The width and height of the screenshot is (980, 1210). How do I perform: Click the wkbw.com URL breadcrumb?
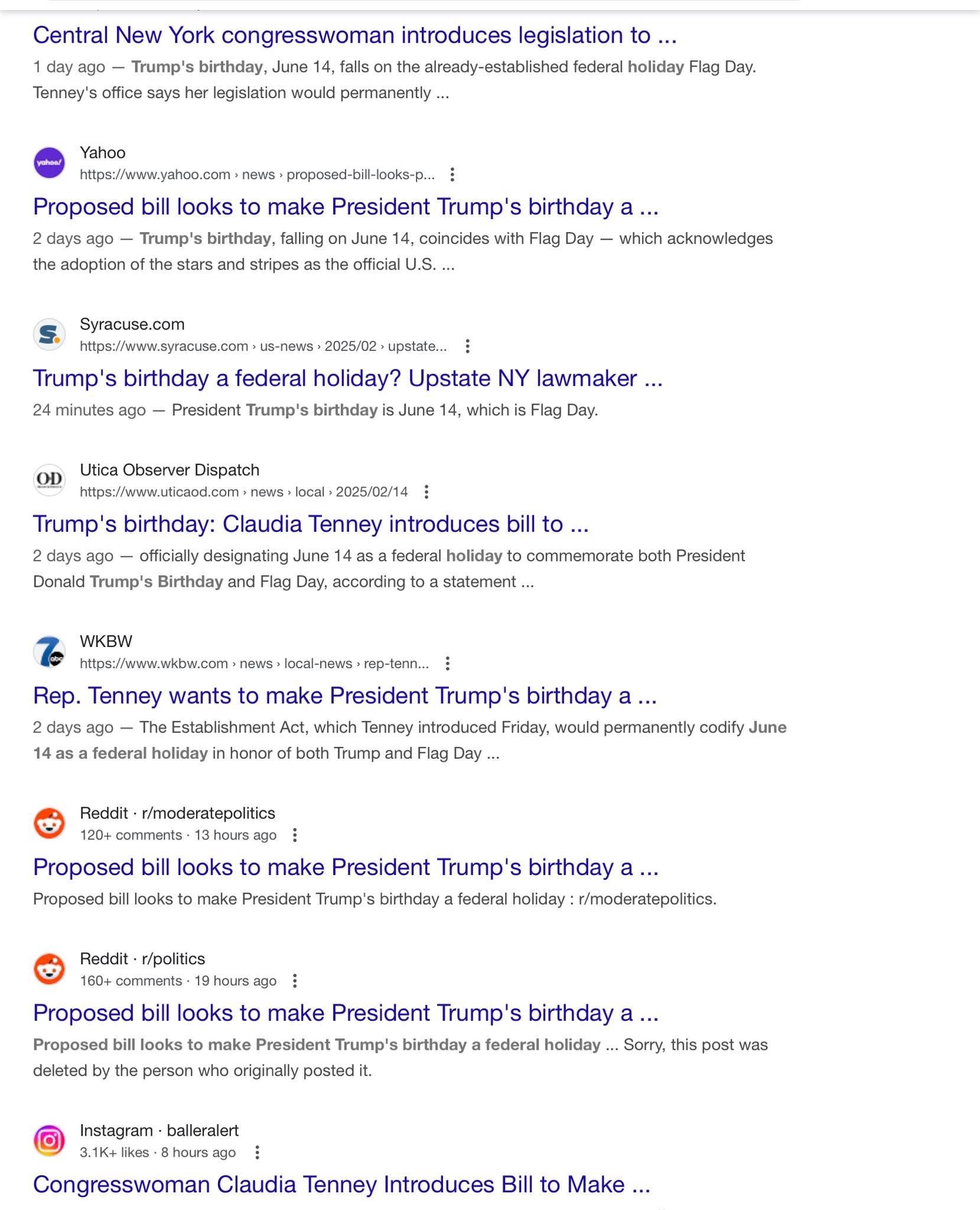(255, 663)
